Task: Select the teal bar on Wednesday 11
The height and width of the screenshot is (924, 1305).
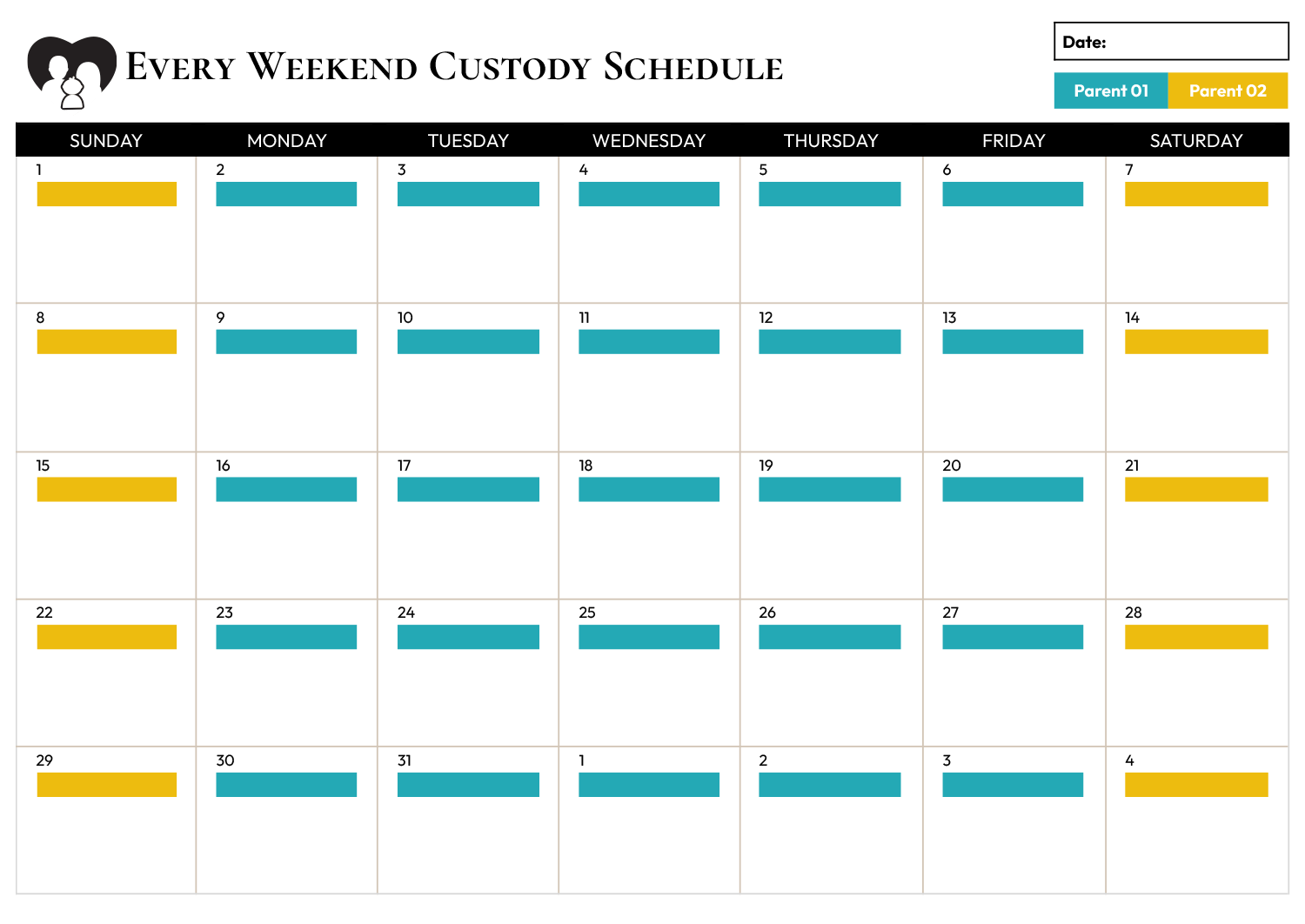Action: (649, 342)
